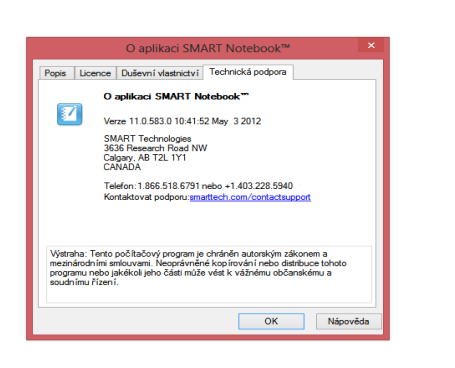
Task: Close the O aplikaci SMART Notebook dialog
Action: coord(371,45)
